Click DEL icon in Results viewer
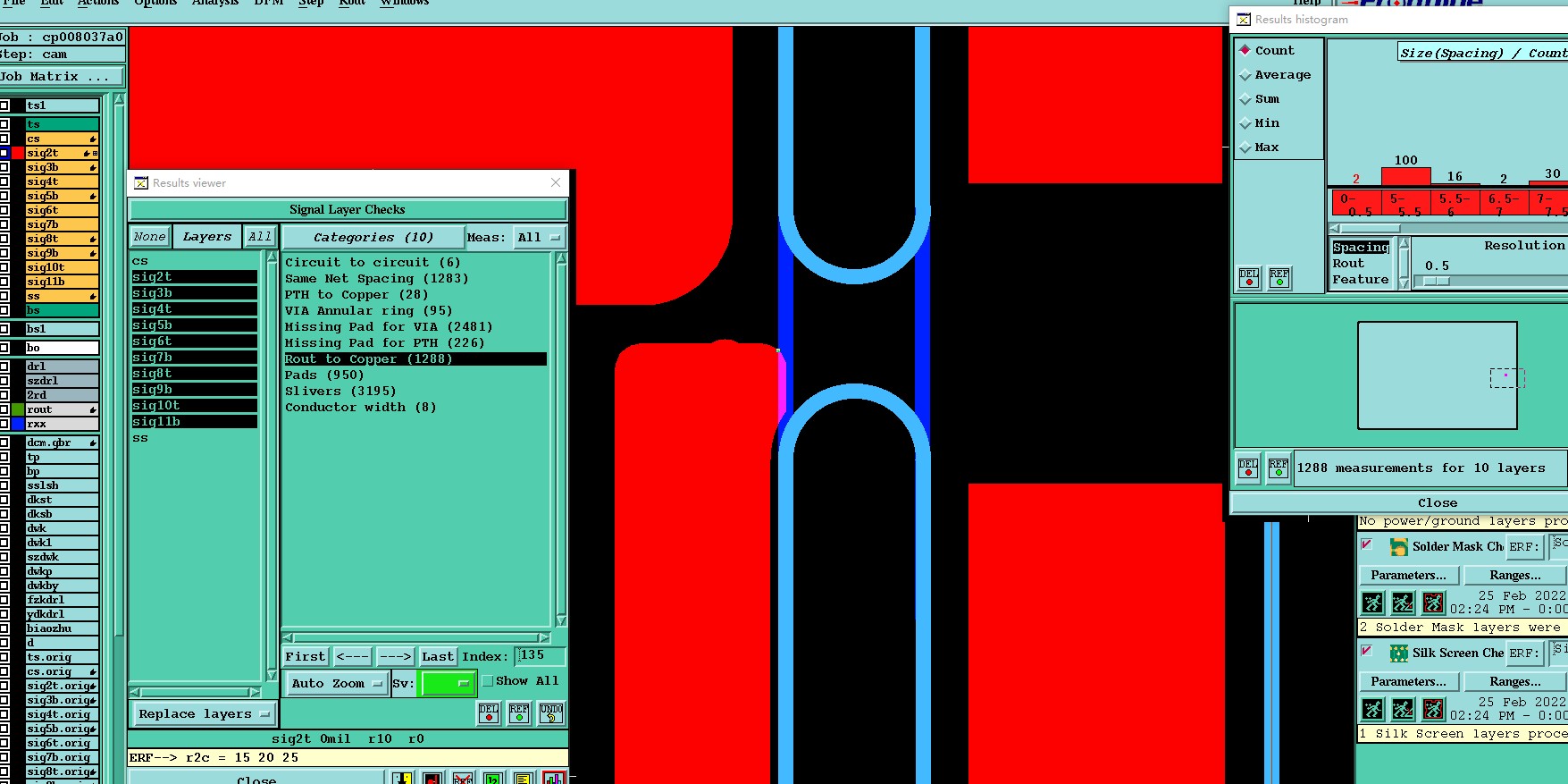The height and width of the screenshot is (784, 1568). (489, 712)
